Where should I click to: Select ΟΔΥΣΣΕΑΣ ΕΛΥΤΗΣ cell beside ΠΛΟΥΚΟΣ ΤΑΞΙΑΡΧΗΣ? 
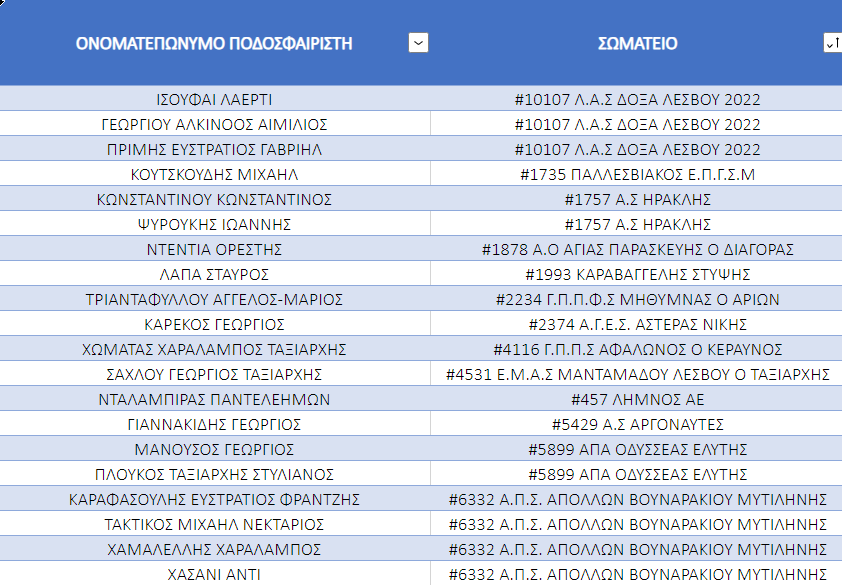click(636, 473)
